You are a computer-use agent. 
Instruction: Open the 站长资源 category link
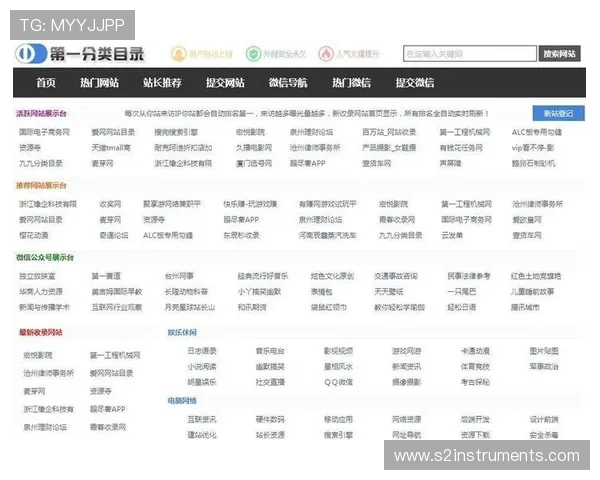pos(270,435)
